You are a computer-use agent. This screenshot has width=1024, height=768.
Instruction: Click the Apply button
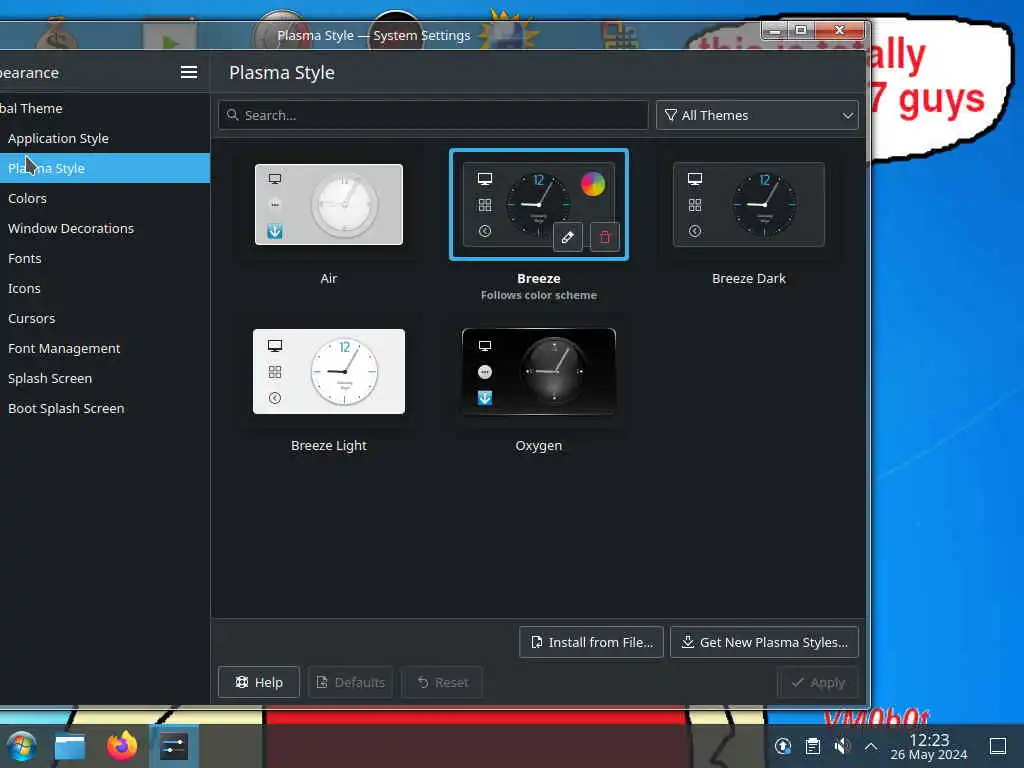pyautogui.click(x=818, y=682)
